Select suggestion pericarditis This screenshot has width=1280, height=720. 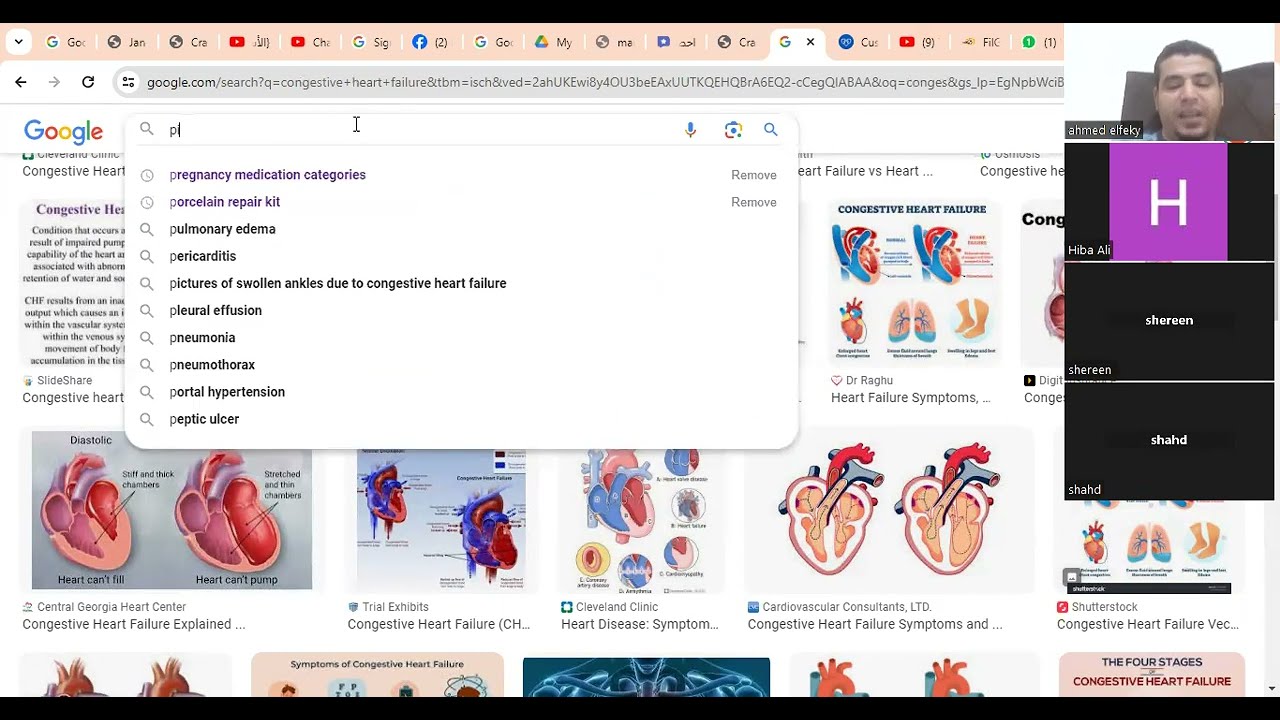(x=202, y=256)
